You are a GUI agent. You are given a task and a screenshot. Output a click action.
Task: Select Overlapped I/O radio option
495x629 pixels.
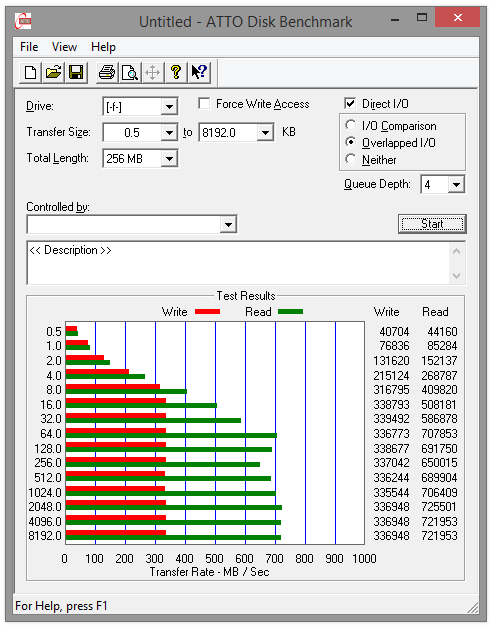pos(350,142)
